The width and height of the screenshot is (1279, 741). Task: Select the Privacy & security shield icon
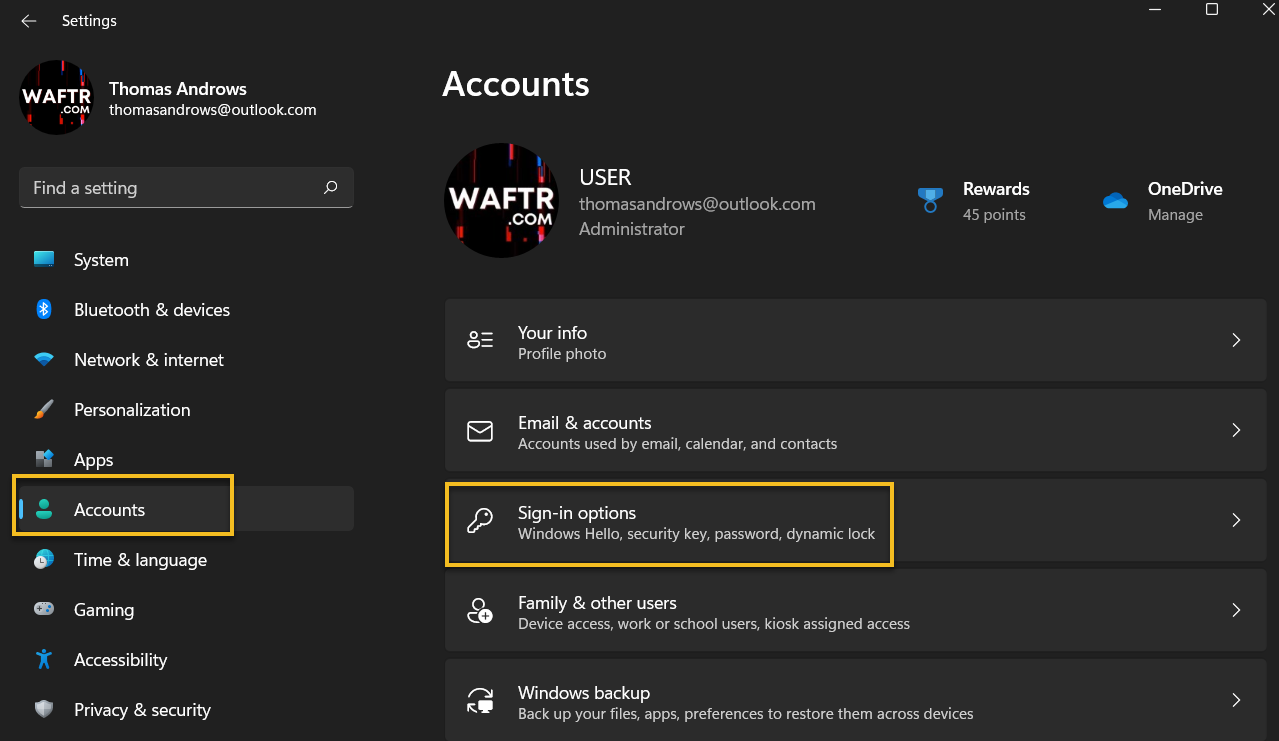coord(44,710)
